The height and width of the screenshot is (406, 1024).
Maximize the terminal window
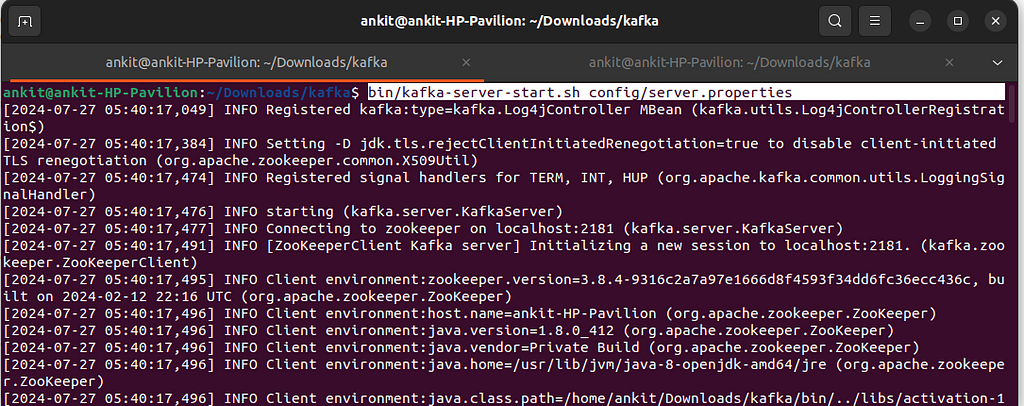pyautogui.click(x=958, y=22)
